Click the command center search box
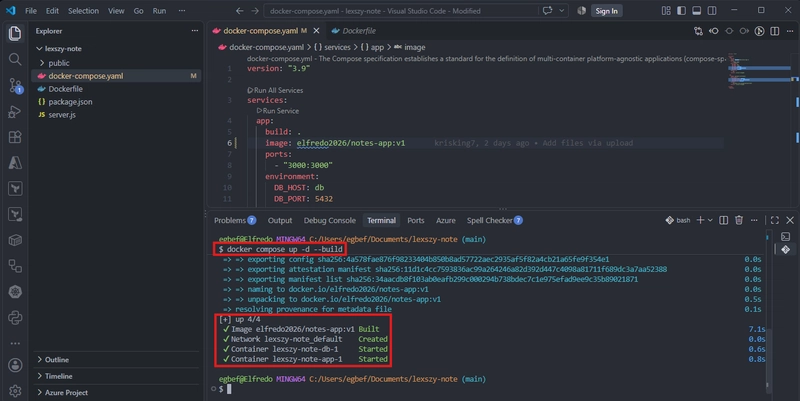The image size is (800, 401). 400,11
